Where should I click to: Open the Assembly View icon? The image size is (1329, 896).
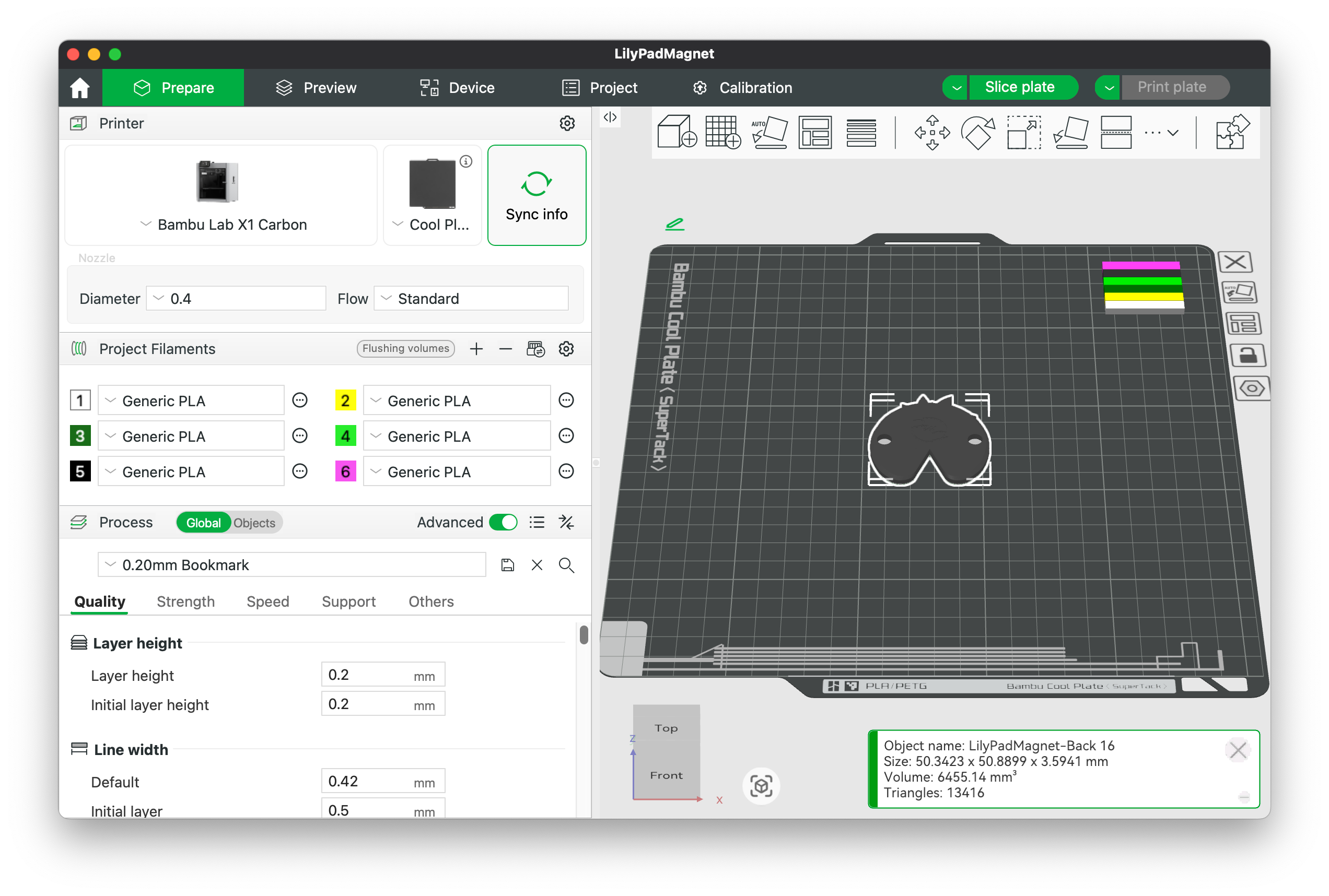tap(1232, 132)
